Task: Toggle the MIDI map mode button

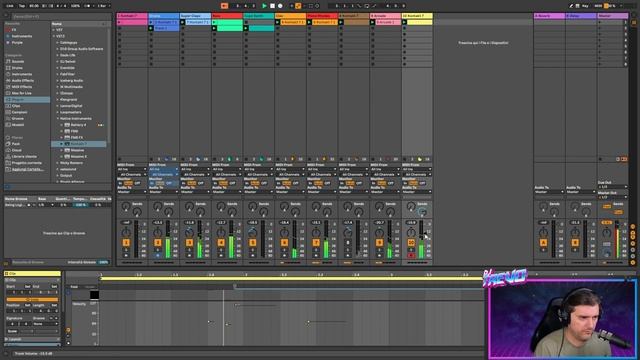Action: 598,6
